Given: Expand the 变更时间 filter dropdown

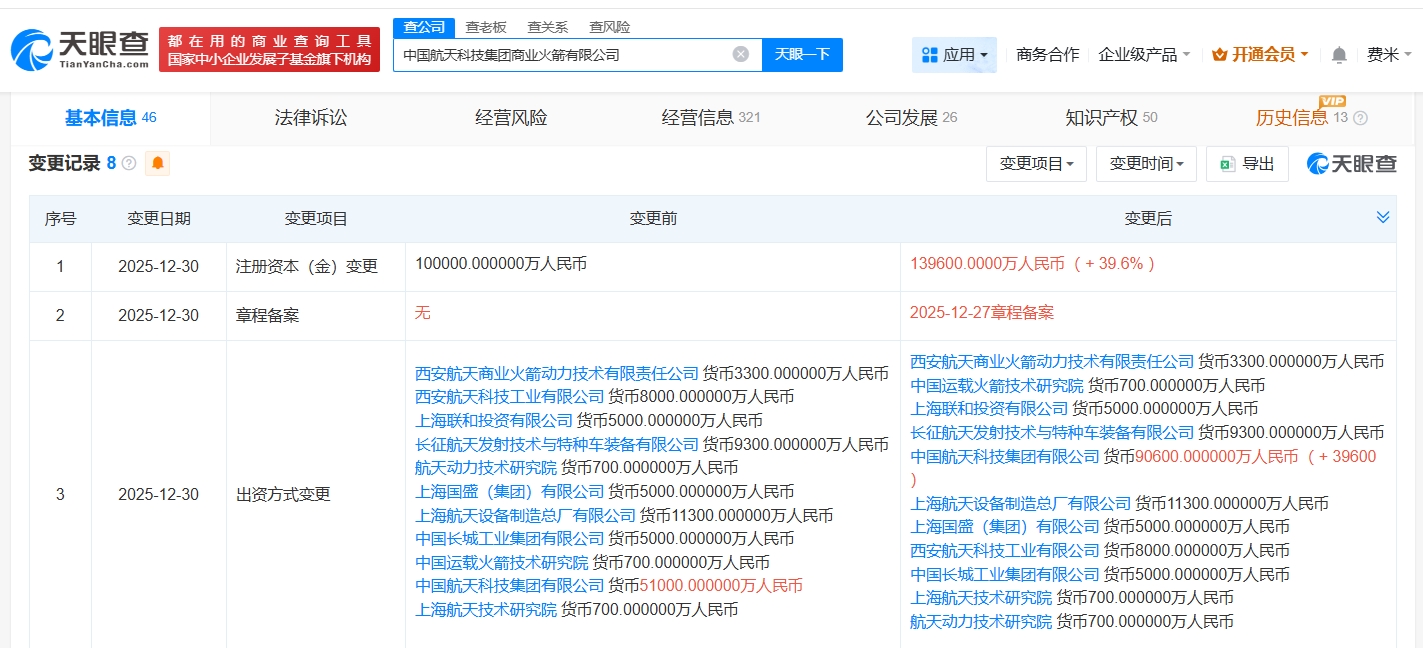Looking at the screenshot, I should [1145, 164].
